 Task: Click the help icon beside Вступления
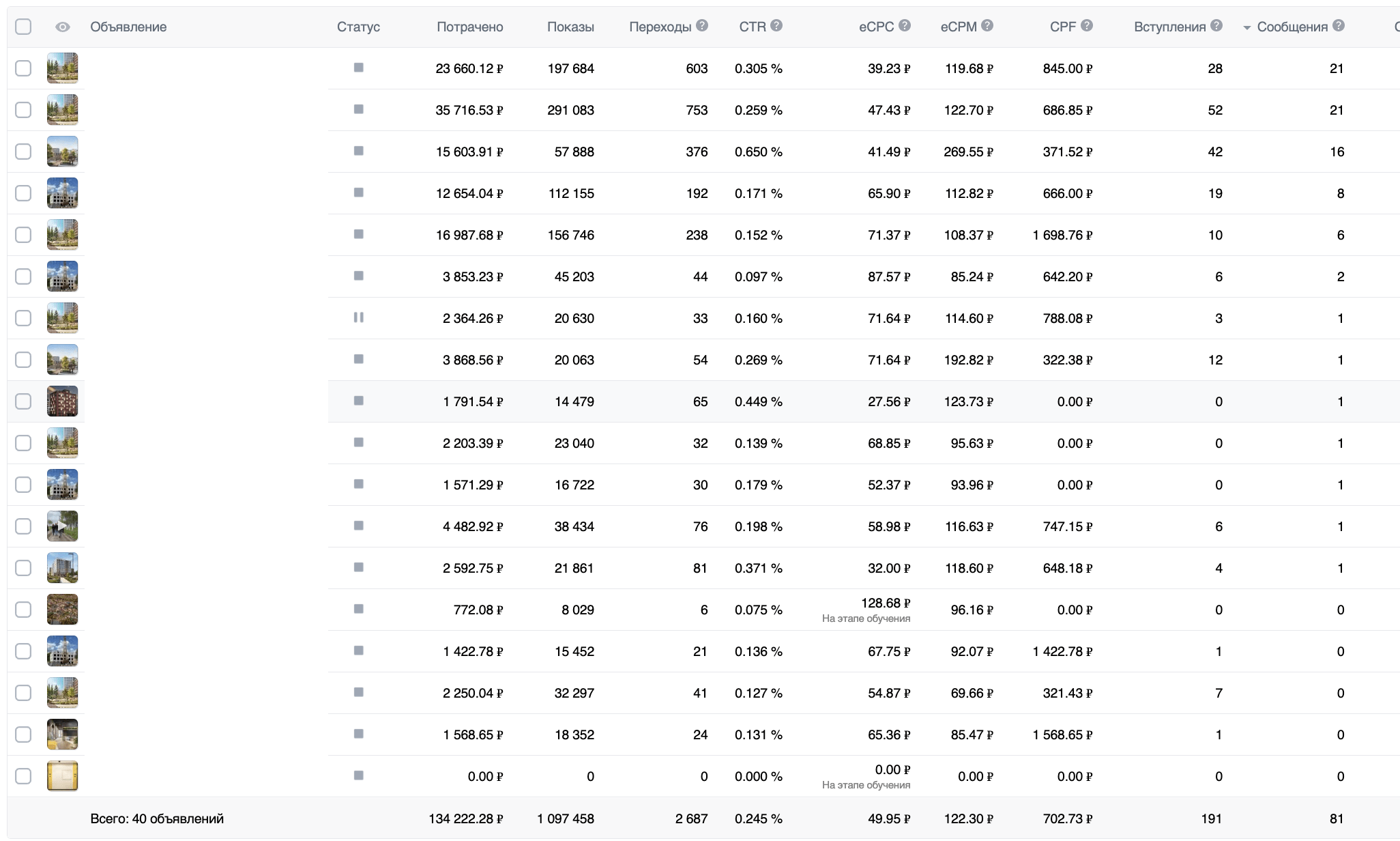coord(1216,26)
